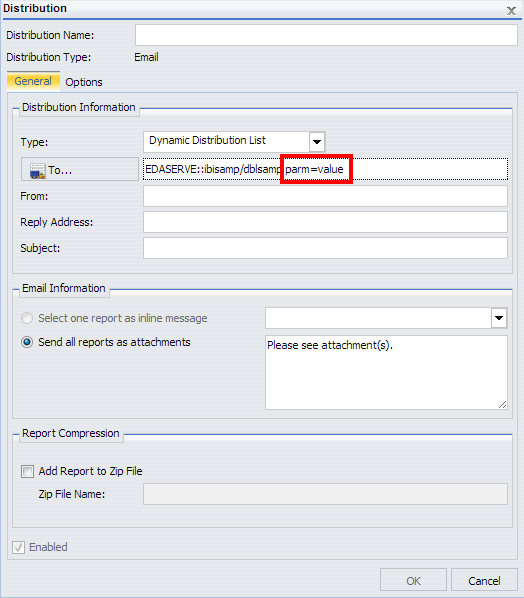
Task: Close the Distribution dialog with the X
Action: tap(511, 10)
